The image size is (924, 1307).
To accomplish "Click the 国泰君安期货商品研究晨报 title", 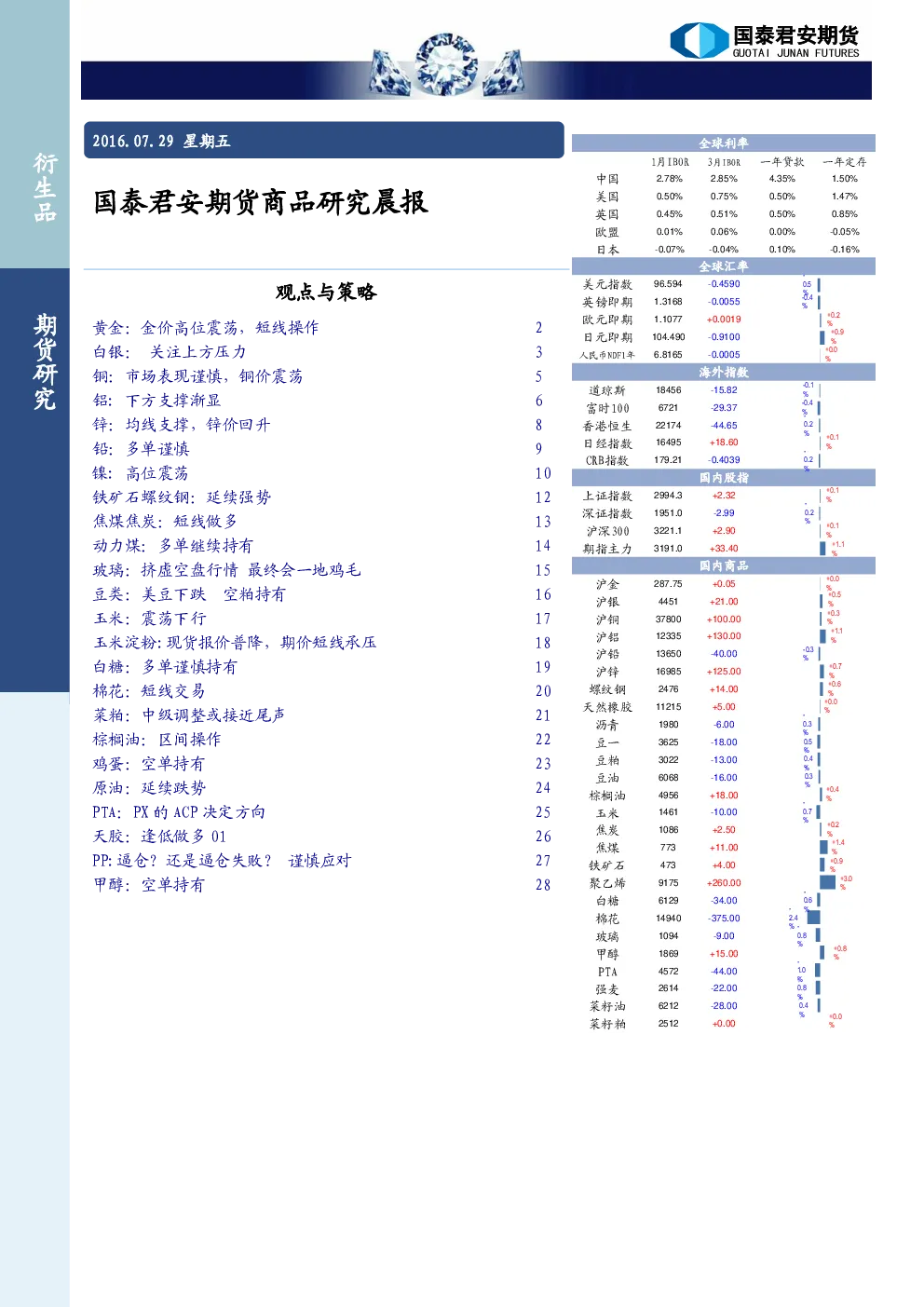I will click(x=261, y=202).
